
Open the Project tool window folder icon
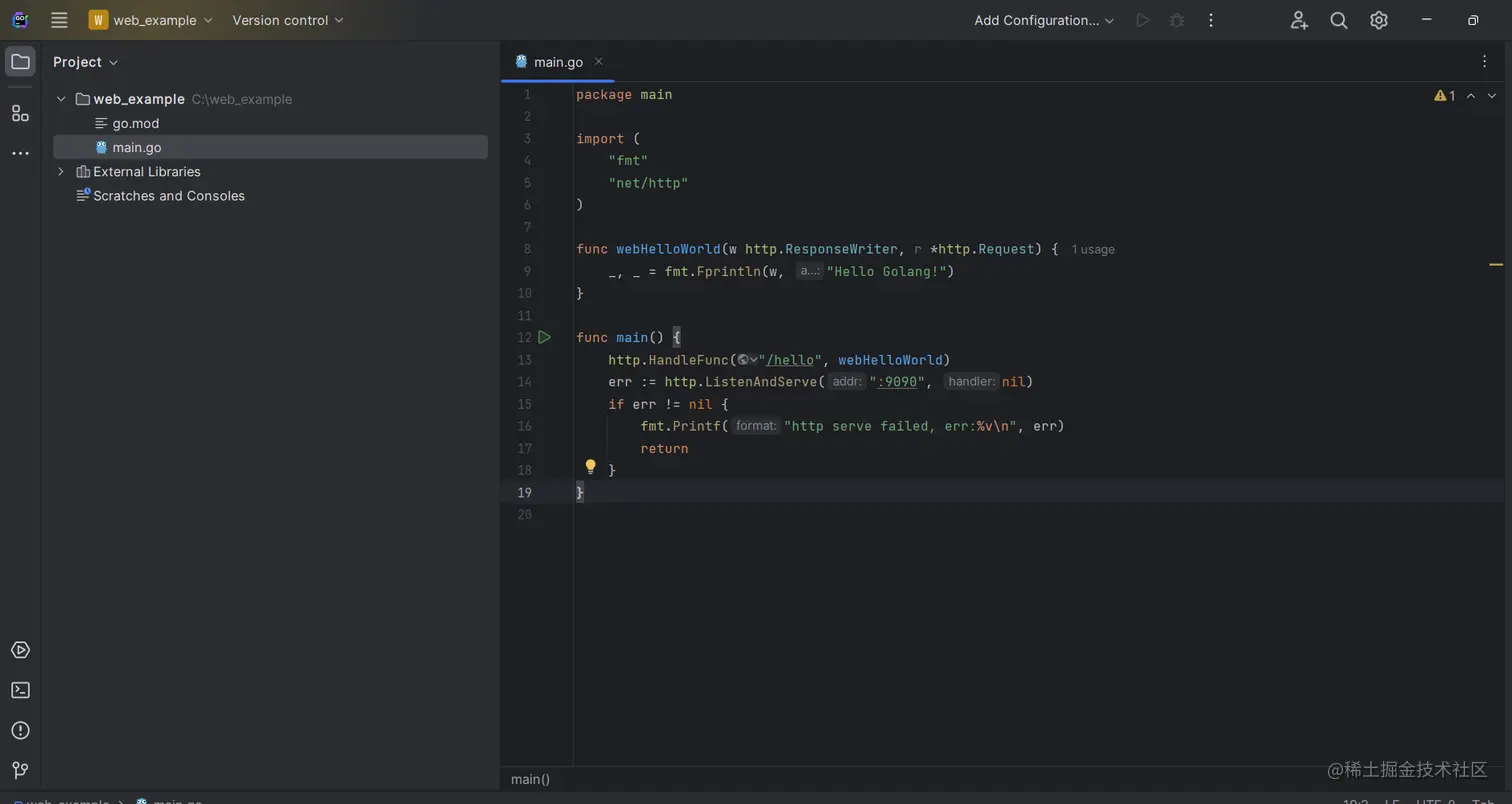tap(20, 62)
